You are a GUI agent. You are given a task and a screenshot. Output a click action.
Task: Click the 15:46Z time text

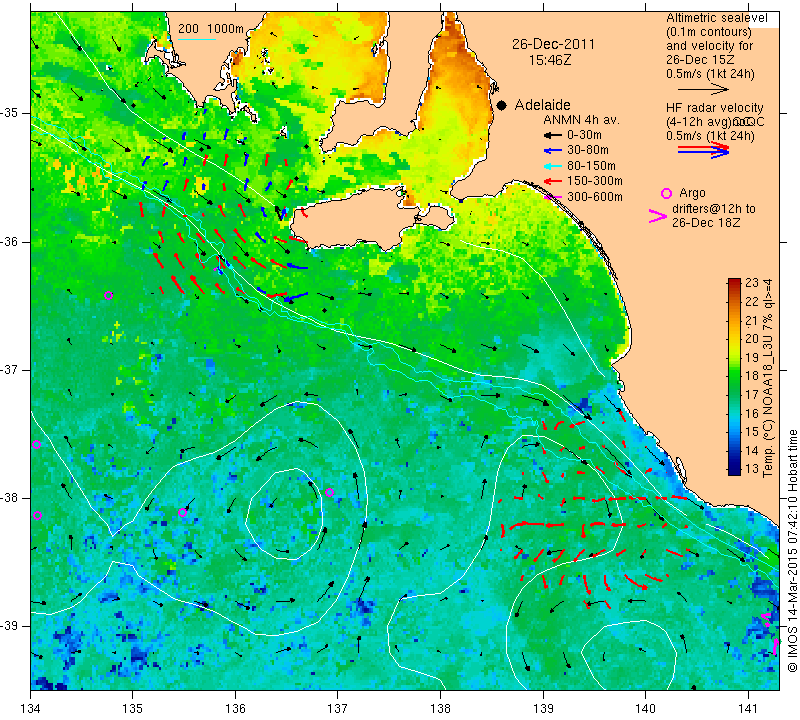pos(549,60)
